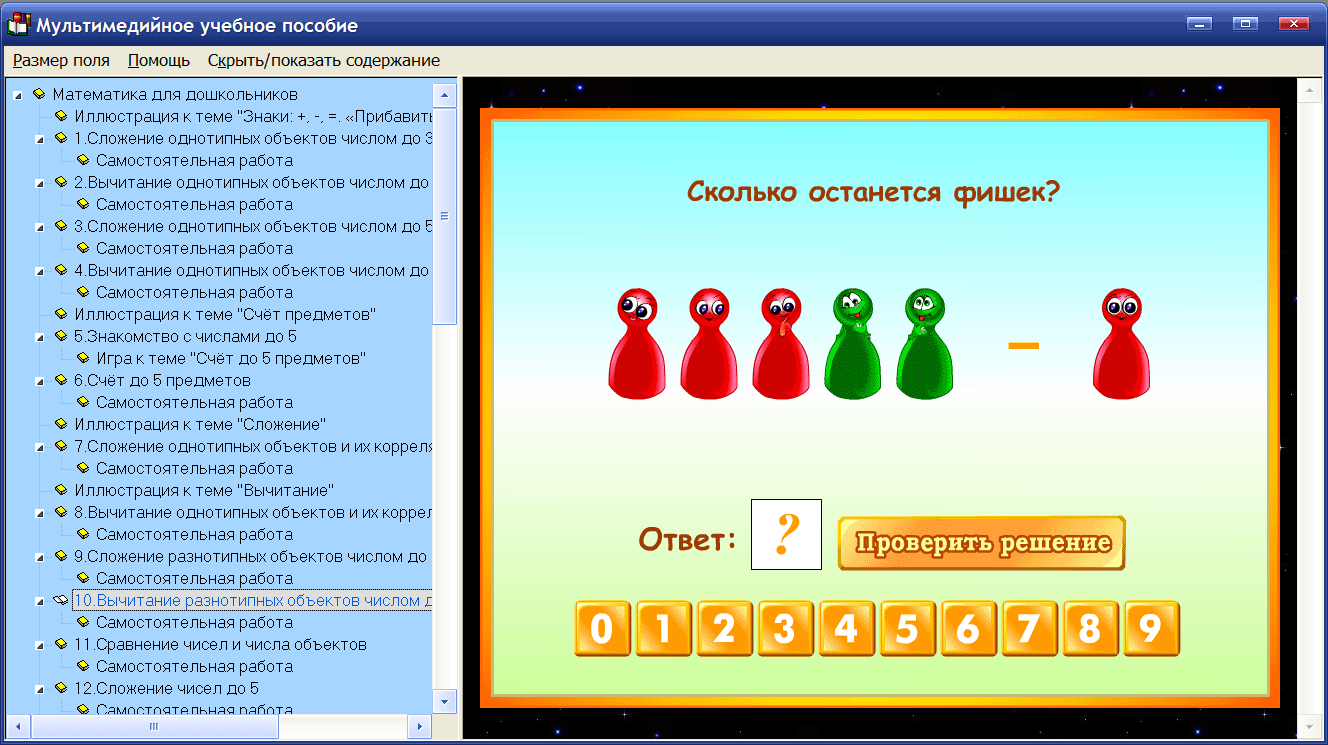Click the book icon of item 7.Сложение однотипных объектов
This screenshot has width=1328, height=745.
[x=61, y=446]
